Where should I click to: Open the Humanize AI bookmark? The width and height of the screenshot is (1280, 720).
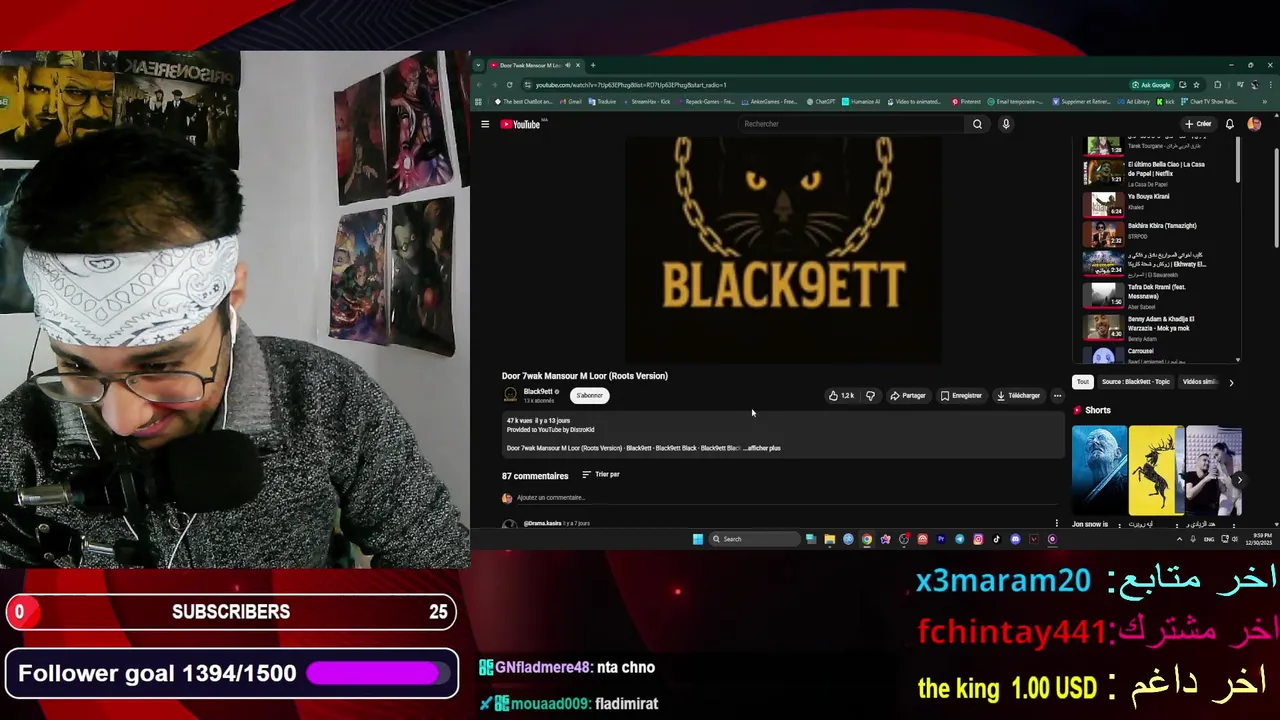(861, 102)
